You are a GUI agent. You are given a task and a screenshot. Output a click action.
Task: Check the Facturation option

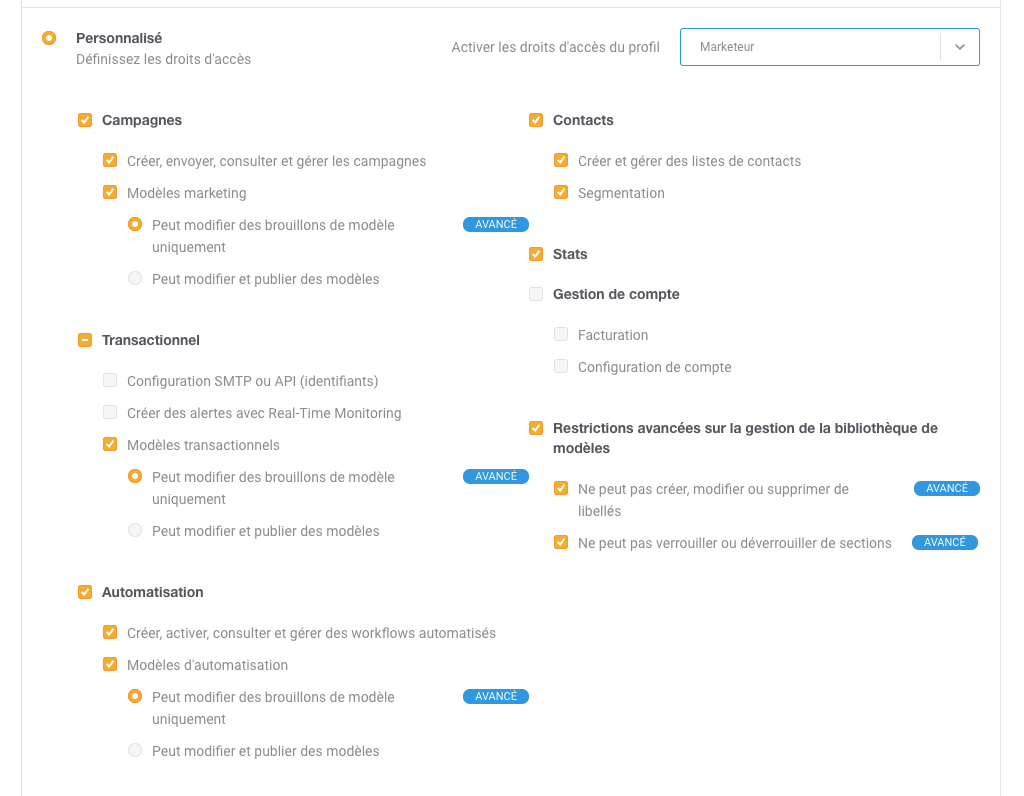(x=560, y=334)
